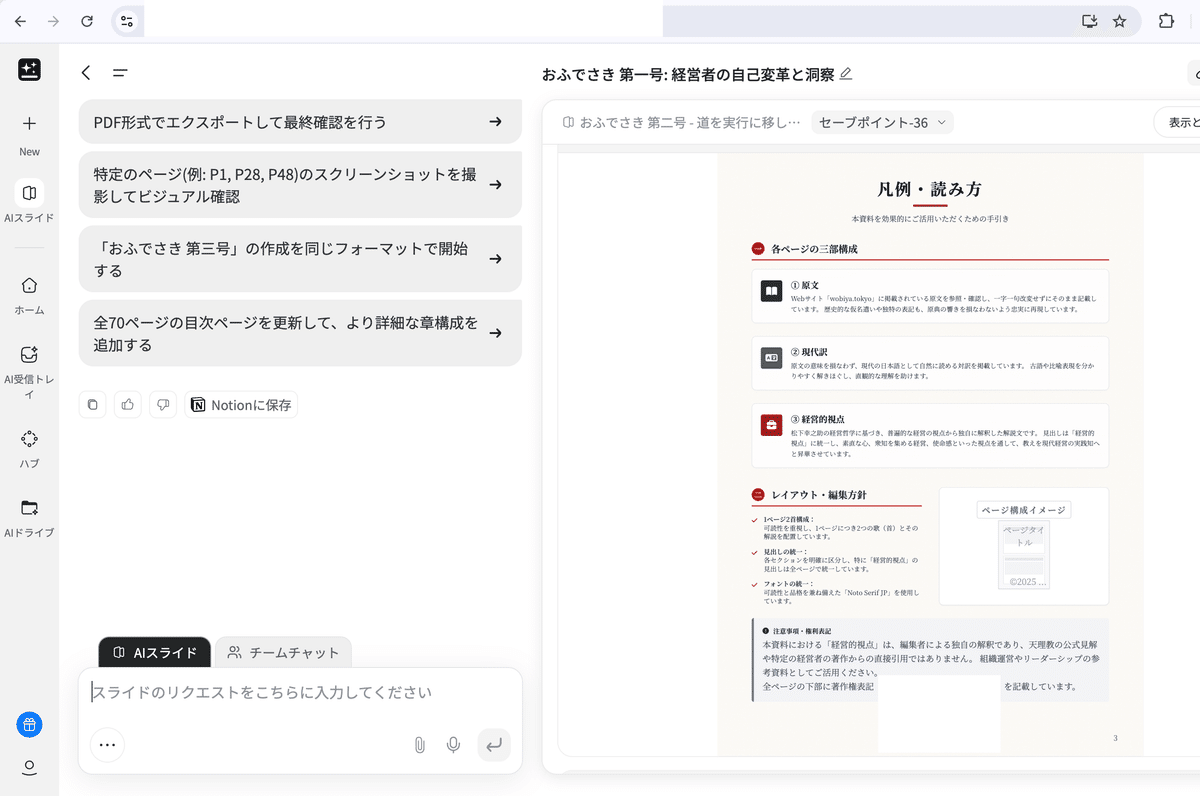Screen dimensions: 1200x796
Task: Bookmark this page with the star icon
Action: pyautogui.click(x=1120, y=21)
